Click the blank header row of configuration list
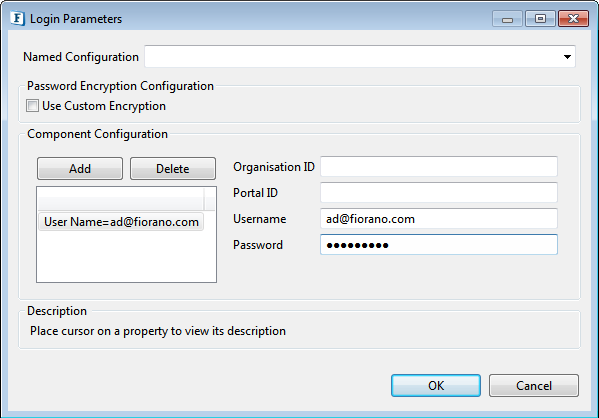 [x=121, y=199]
